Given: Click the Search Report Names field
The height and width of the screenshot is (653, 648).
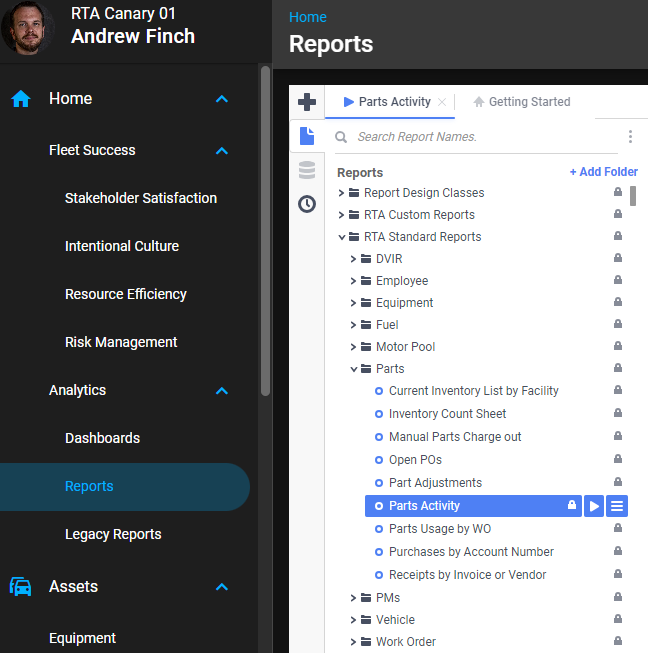Looking at the screenshot, I should click(x=480, y=137).
